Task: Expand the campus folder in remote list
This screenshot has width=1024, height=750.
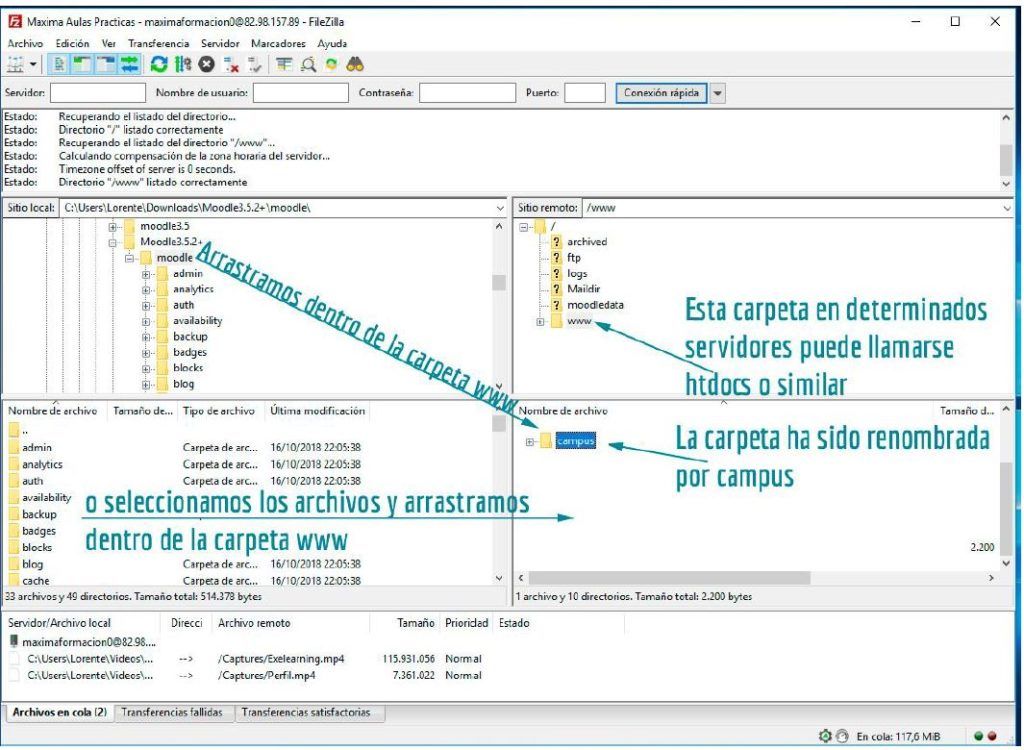Action: pyautogui.click(x=530, y=442)
